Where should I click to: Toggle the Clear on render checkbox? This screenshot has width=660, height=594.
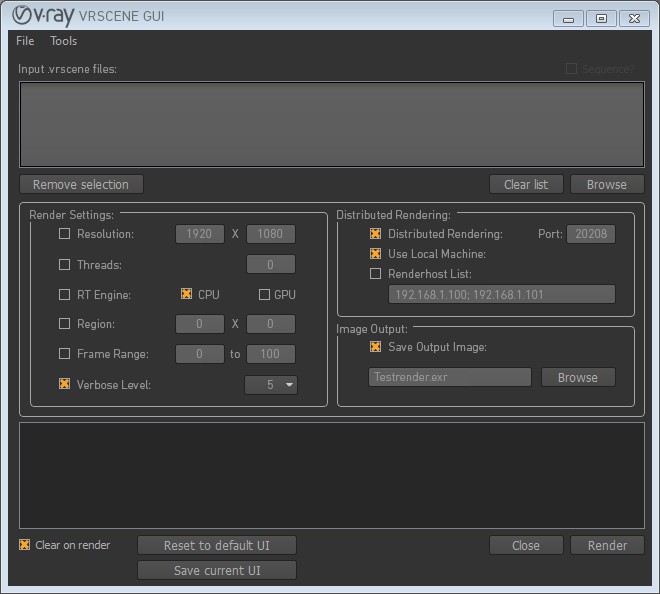point(24,545)
